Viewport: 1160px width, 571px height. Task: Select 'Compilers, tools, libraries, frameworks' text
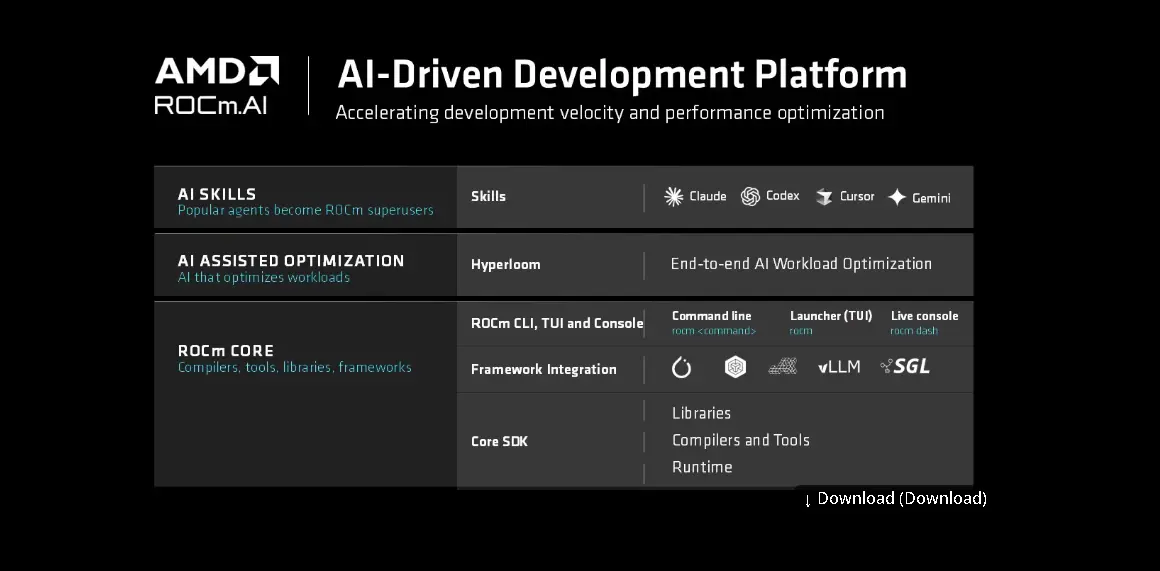coord(294,368)
